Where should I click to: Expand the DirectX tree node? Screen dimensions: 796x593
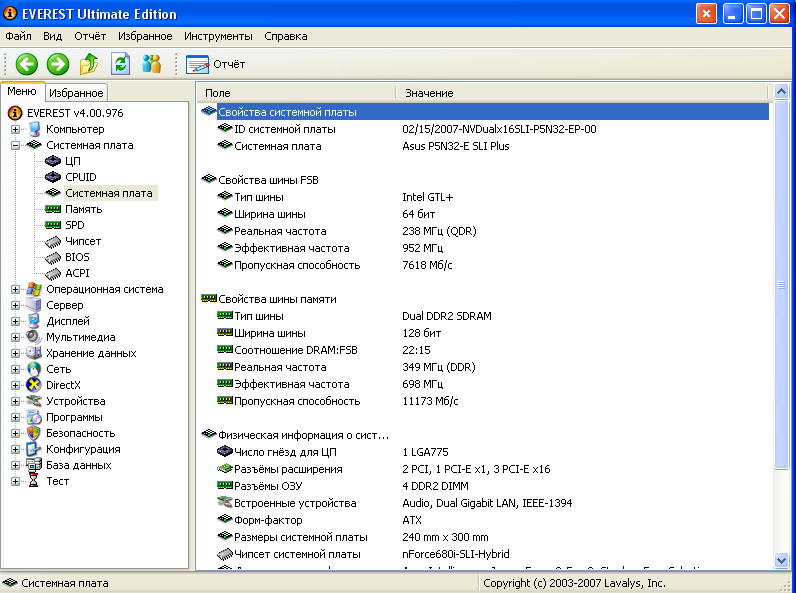15,385
